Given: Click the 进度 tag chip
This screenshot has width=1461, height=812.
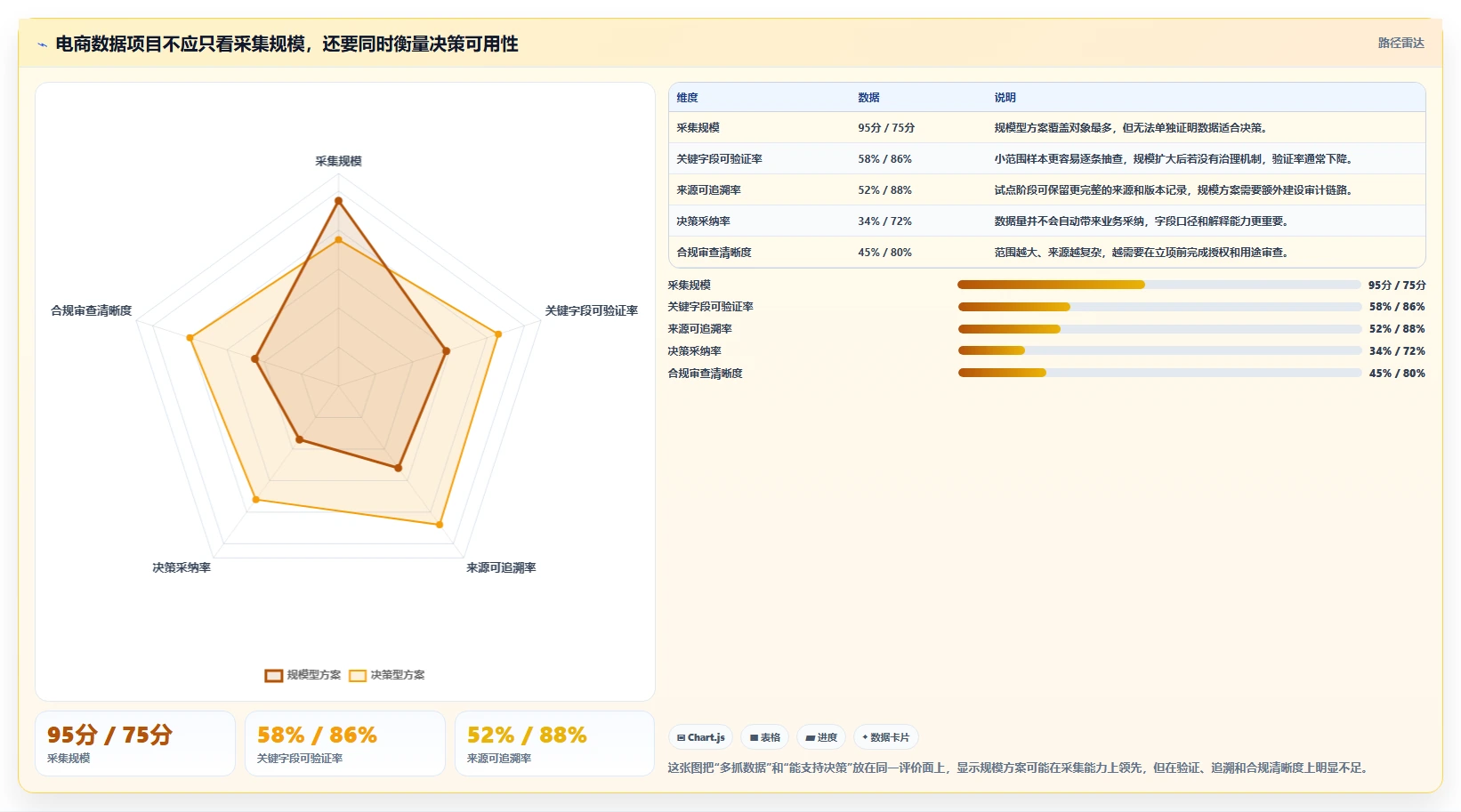Looking at the screenshot, I should pos(821,737).
